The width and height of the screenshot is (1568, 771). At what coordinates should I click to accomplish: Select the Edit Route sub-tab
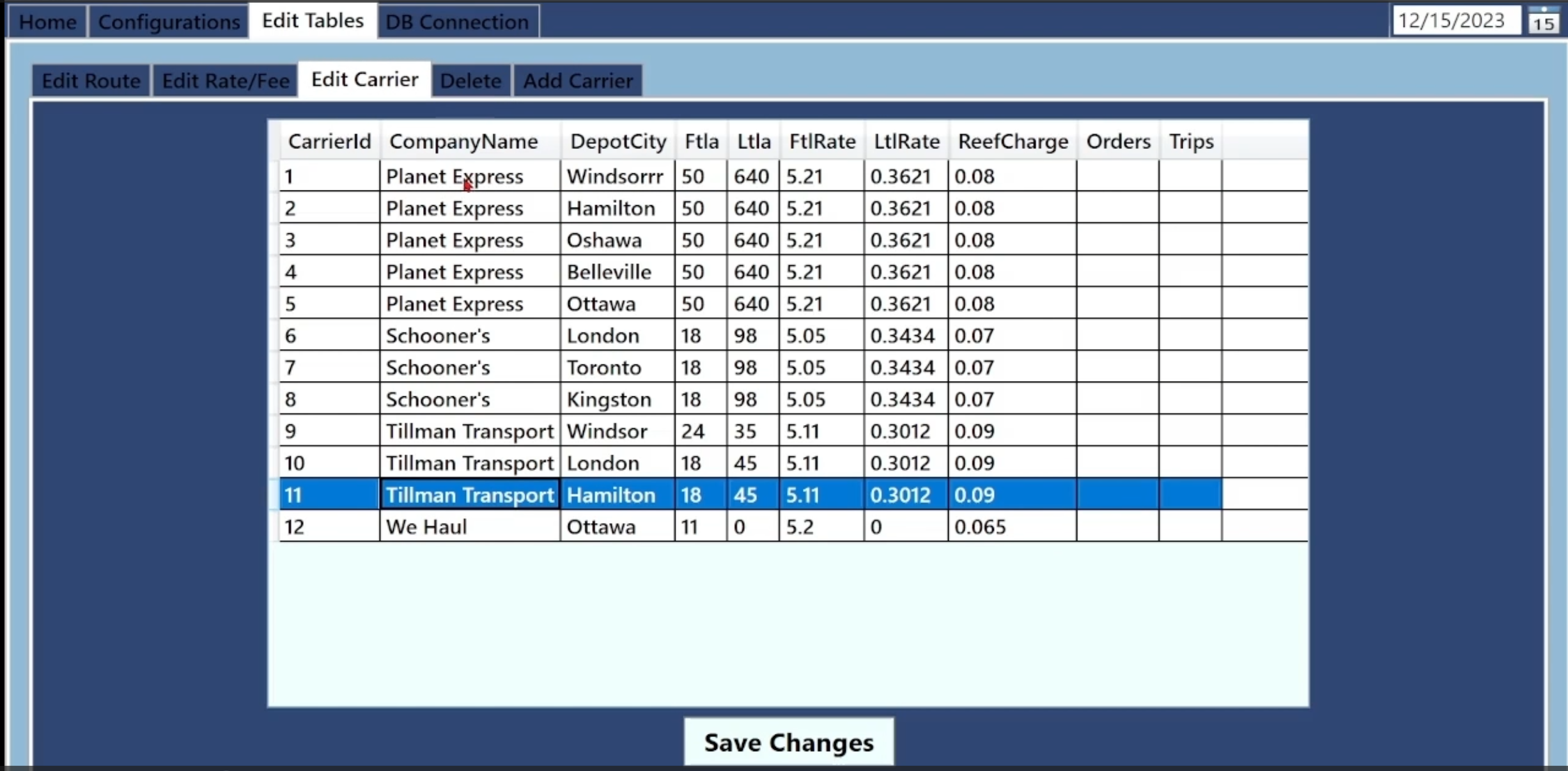tap(91, 81)
